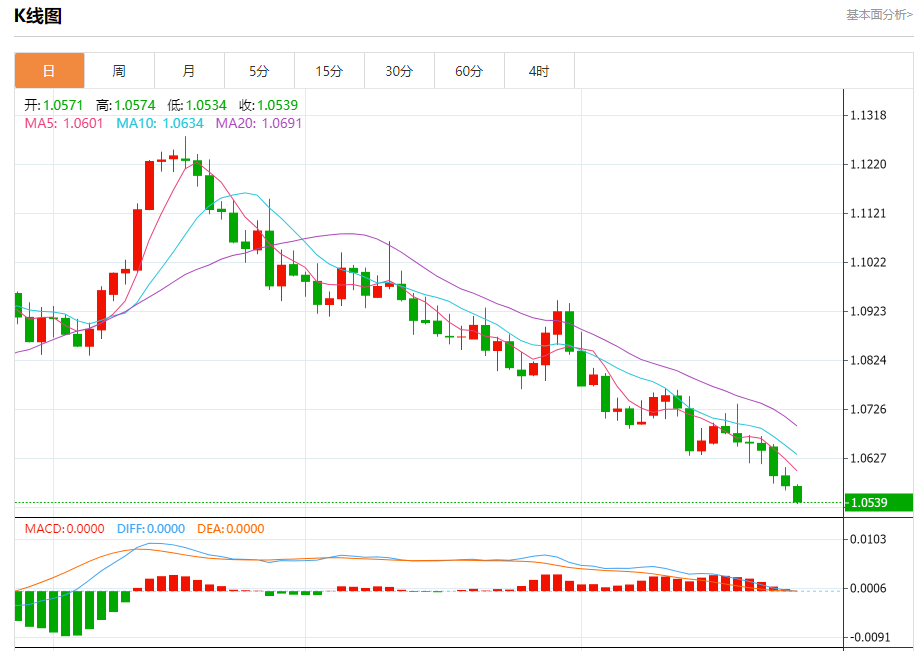Click the last green candlestick on chart
The width and height of the screenshot is (923, 651).
[798, 493]
